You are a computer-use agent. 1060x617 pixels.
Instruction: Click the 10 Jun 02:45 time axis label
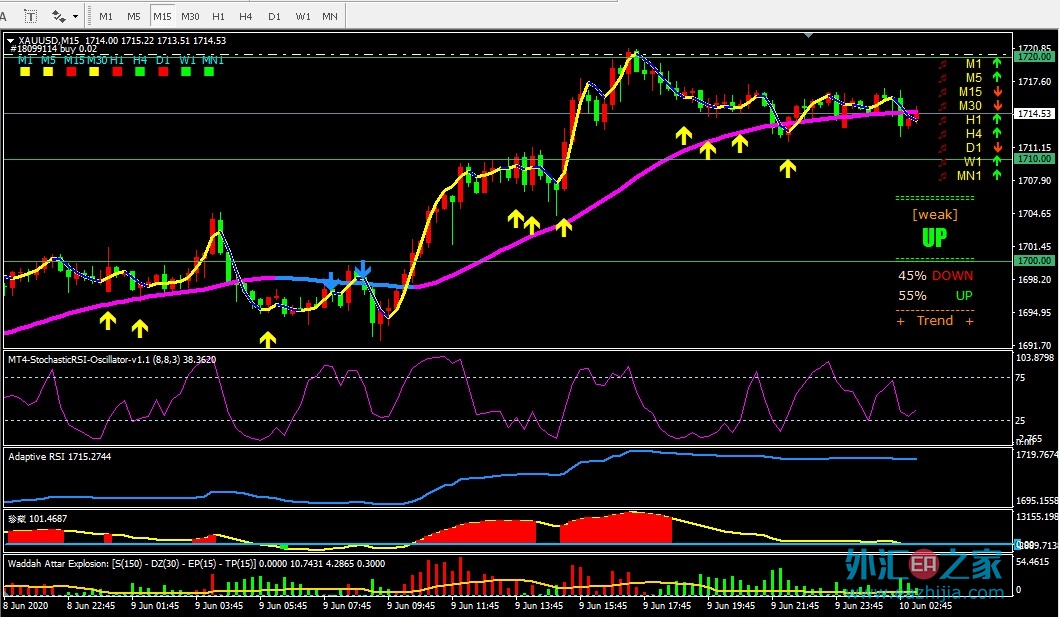point(925,606)
